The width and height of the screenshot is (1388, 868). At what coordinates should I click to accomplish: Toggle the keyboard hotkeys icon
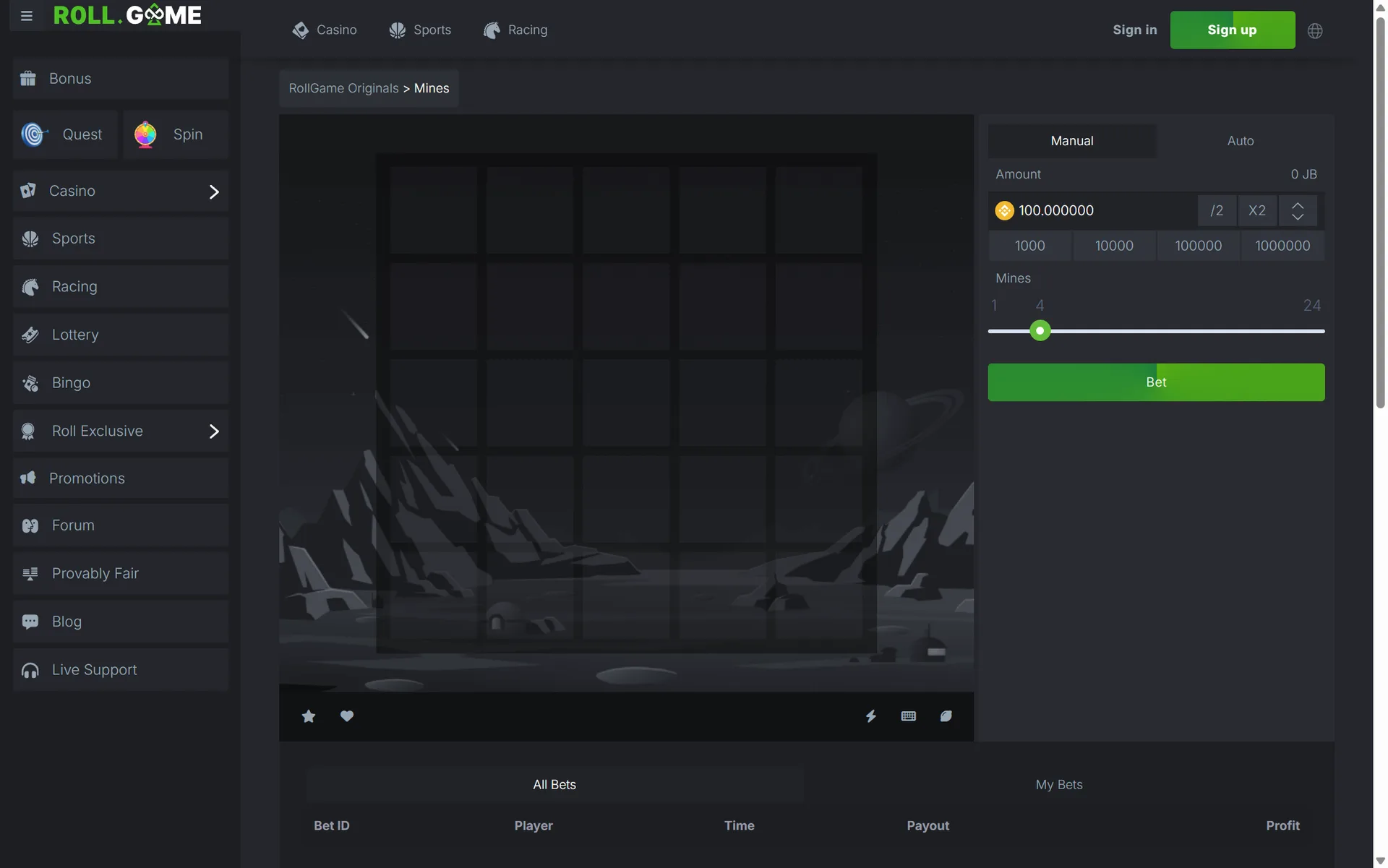(909, 716)
